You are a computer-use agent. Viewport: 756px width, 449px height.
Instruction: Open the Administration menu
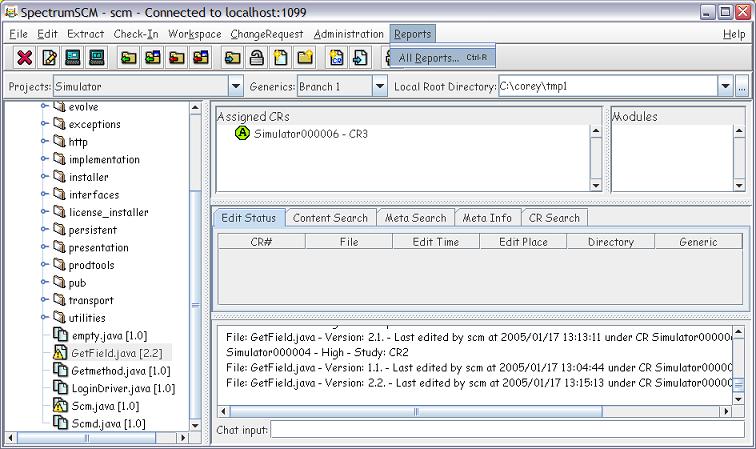349,34
